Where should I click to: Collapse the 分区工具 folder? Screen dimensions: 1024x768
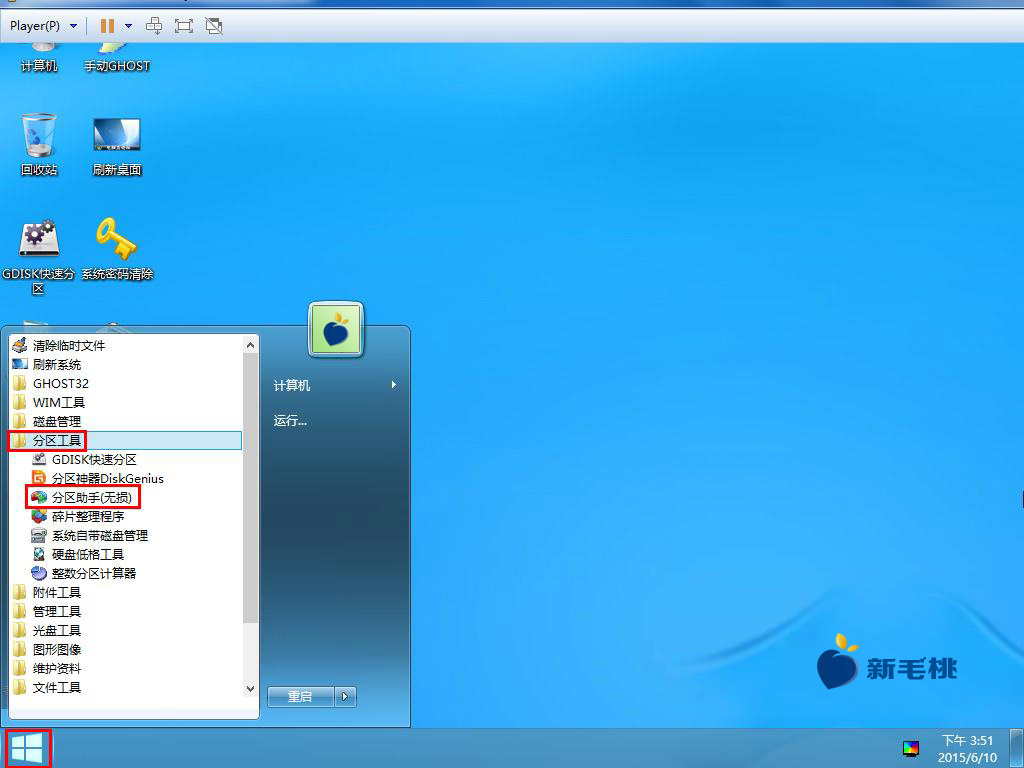pyautogui.click(x=126, y=440)
